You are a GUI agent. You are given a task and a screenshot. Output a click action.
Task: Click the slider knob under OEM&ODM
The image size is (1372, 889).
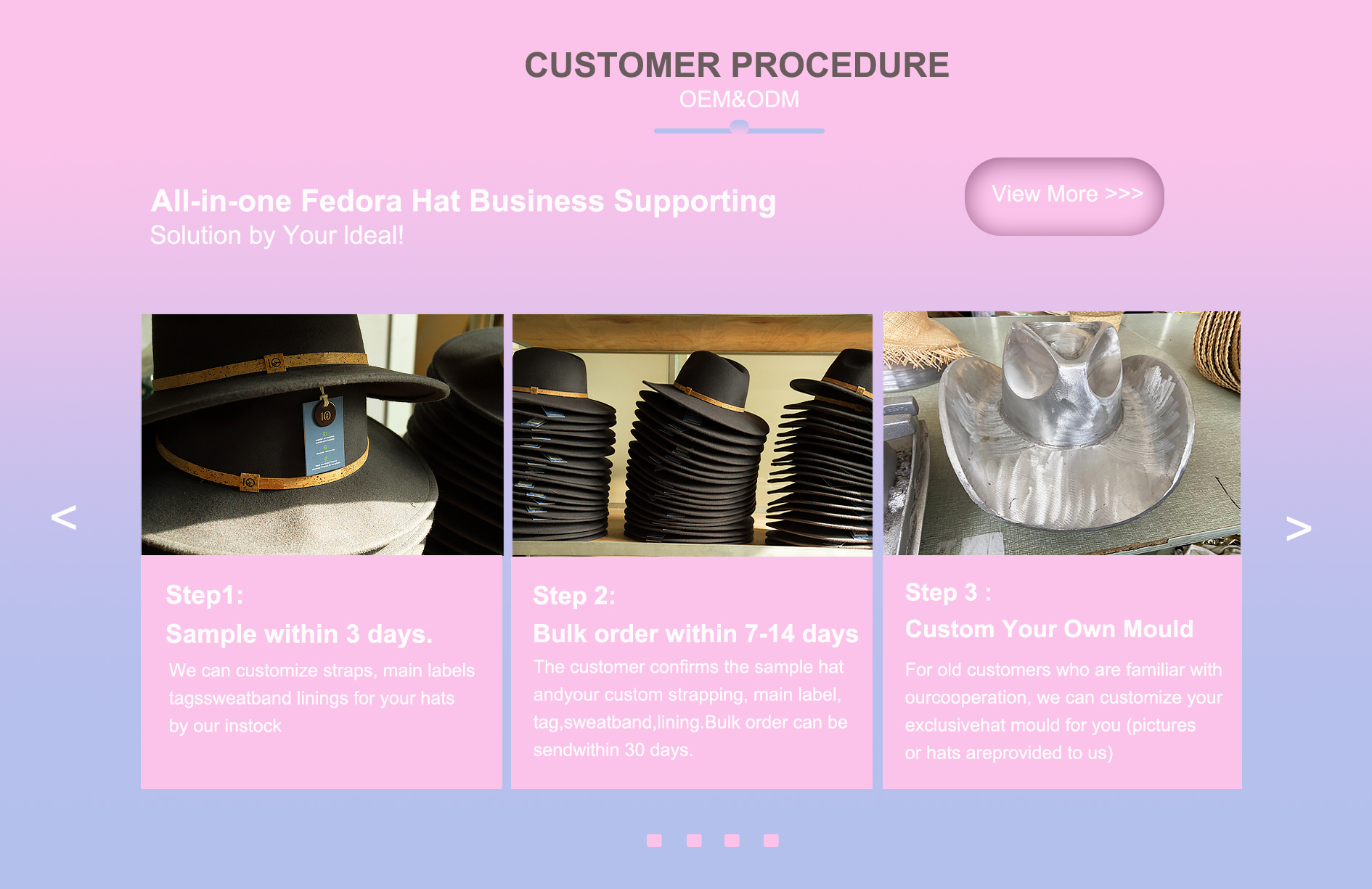[x=739, y=127]
